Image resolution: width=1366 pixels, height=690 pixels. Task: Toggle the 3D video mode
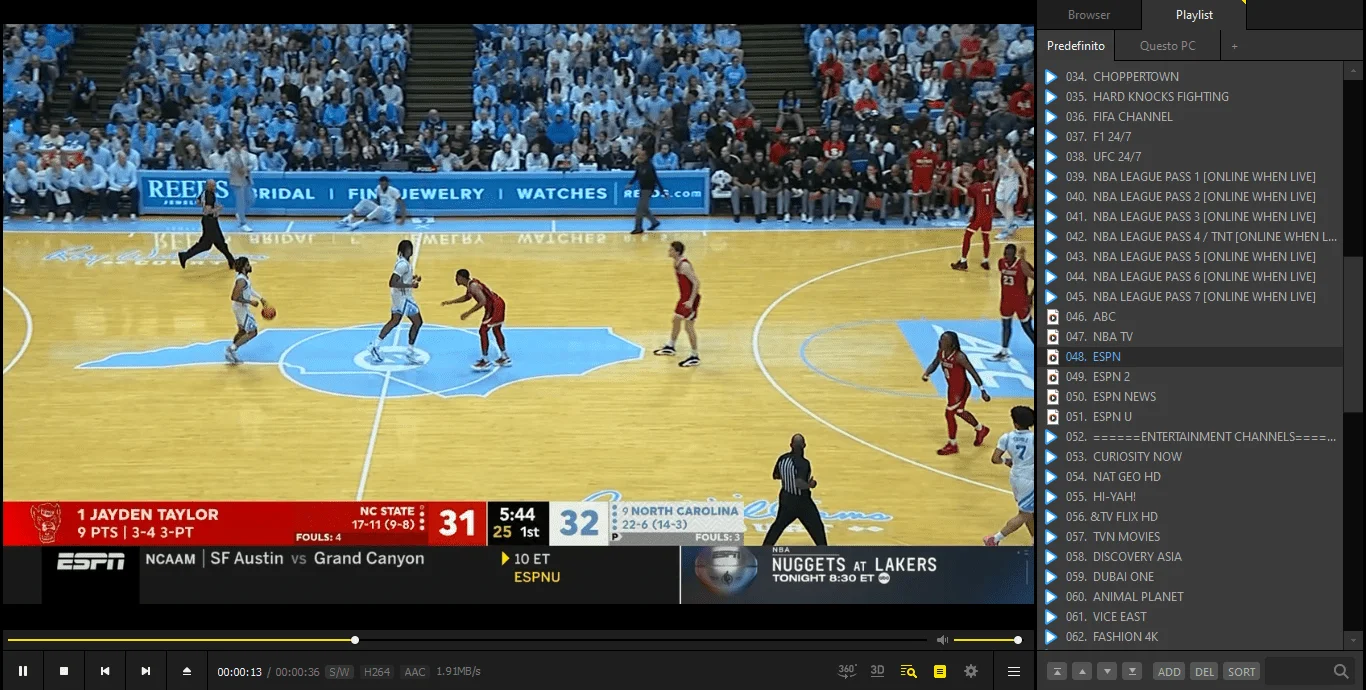coord(877,671)
